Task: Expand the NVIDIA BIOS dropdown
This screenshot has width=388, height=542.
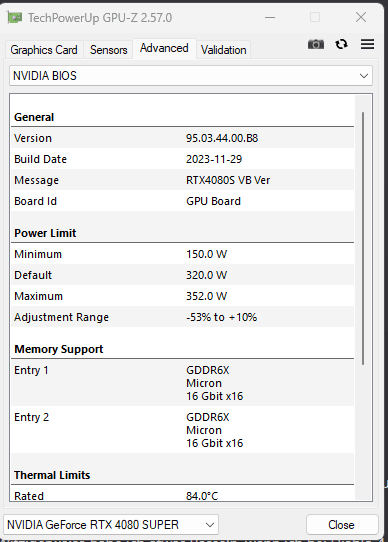Action: [191, 76]
